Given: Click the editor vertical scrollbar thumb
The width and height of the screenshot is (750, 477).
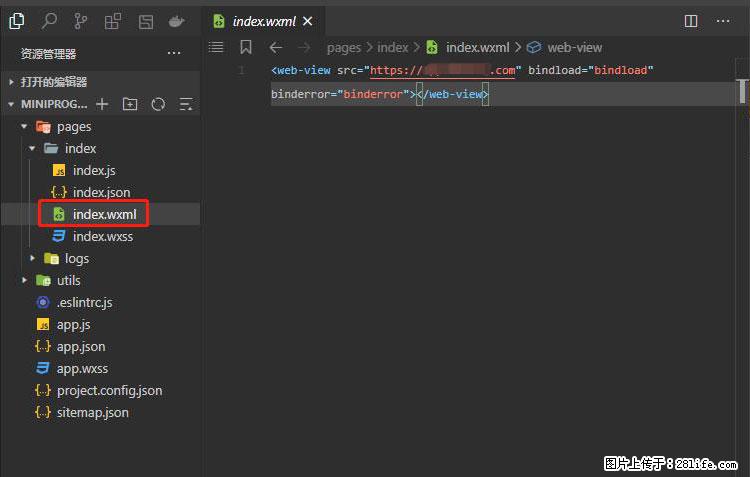Looking at the screenshot, I should coord(743,90).
